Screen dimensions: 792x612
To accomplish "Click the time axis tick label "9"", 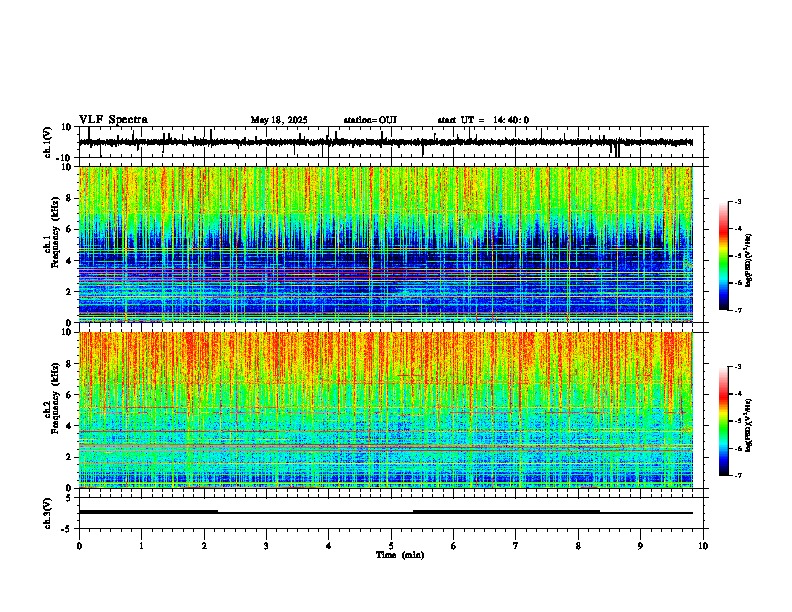I will (x=640, y=546).
